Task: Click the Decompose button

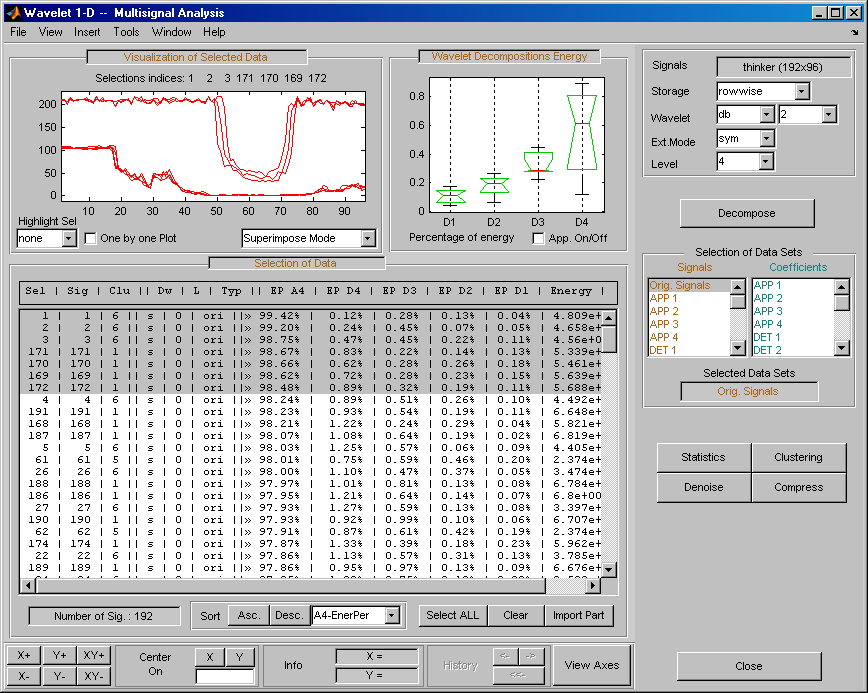Action: pyautogui.click(x=747, y=213)
